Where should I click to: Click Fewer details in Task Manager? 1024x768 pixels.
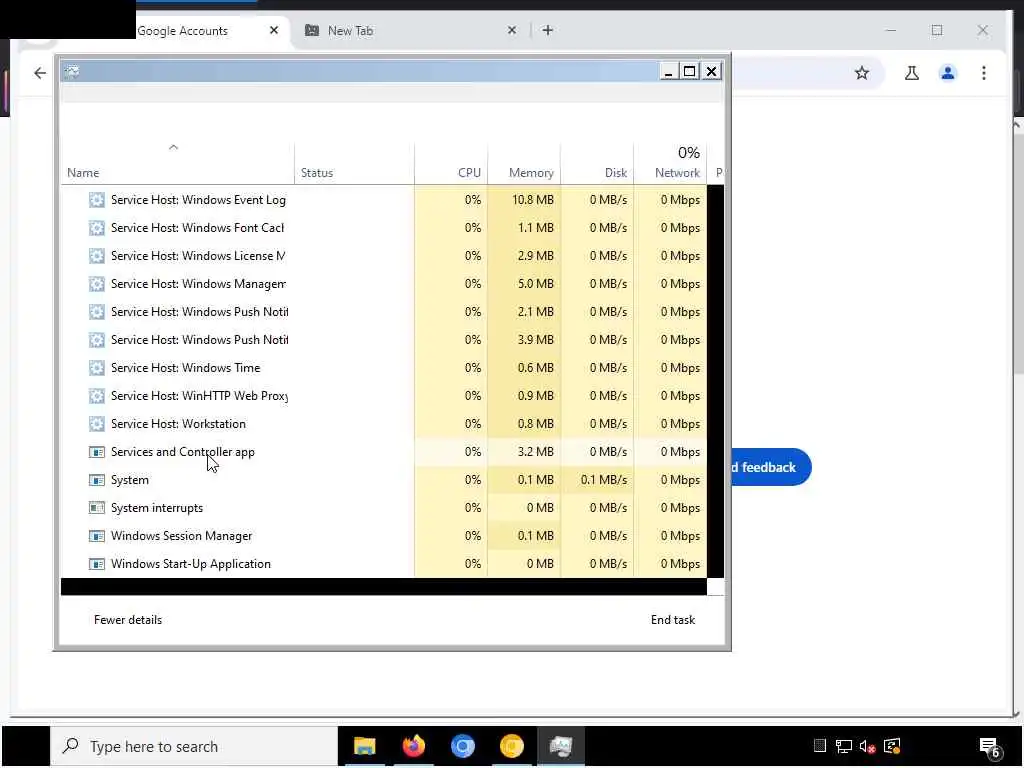(x=128, y=620)
